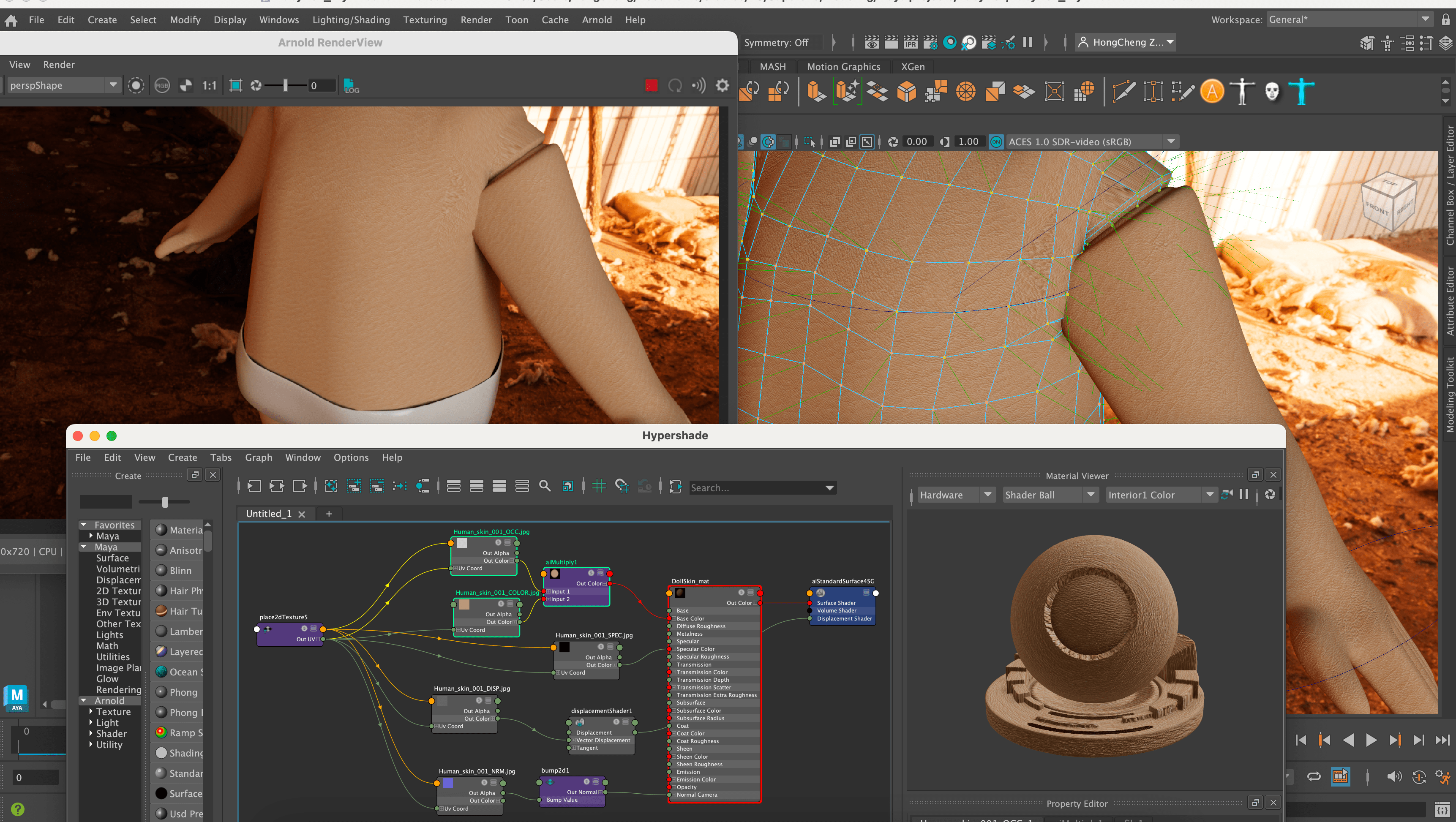Viewport: 1456px width, 822px height.
Task: Toggle Symmetry from Off
Action: 782,42
